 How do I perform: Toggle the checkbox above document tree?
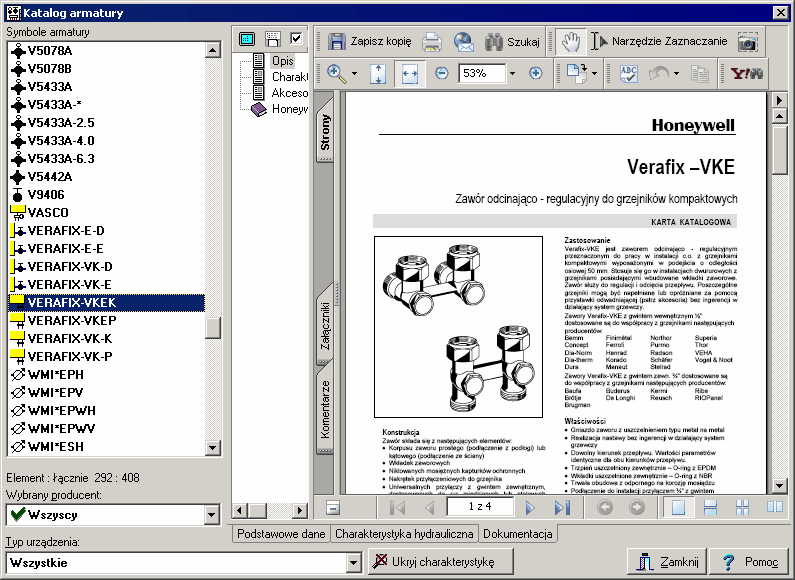pyautogui.click(x=296, y=38)
